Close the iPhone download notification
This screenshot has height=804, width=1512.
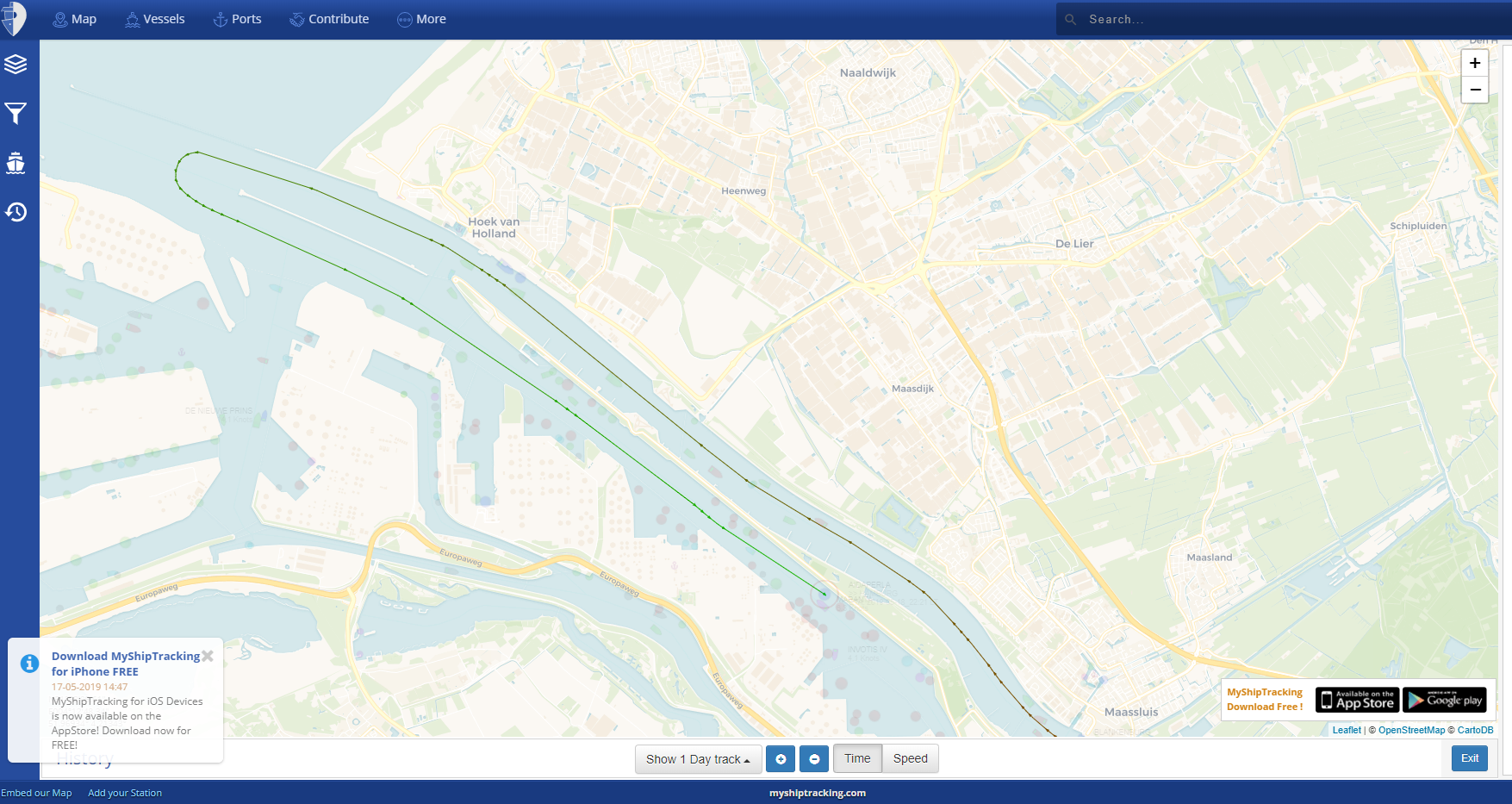pos(208,656)
